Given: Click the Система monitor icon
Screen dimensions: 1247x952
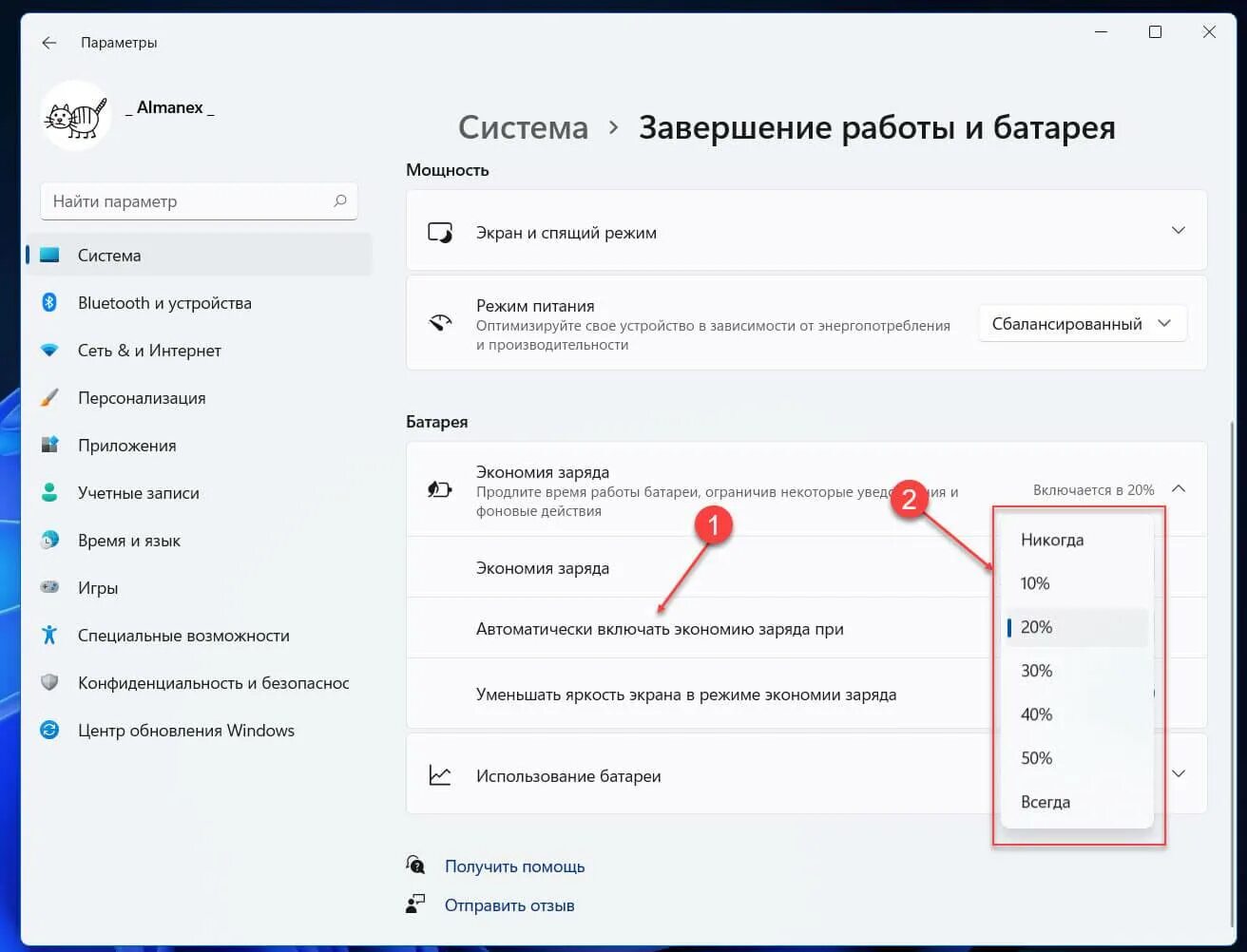Looking at the screenshot, I should (x=49, y=256).
